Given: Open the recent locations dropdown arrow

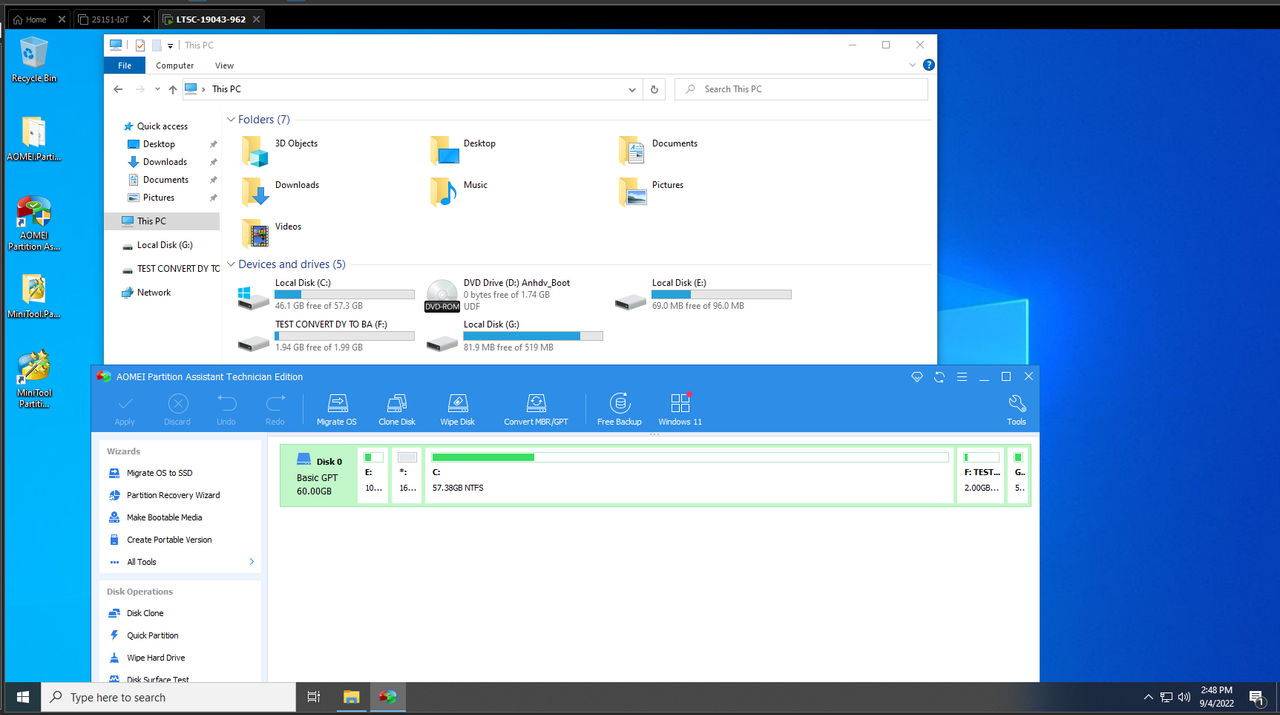Looking at the screenshot, I should (x=156, y=89).
